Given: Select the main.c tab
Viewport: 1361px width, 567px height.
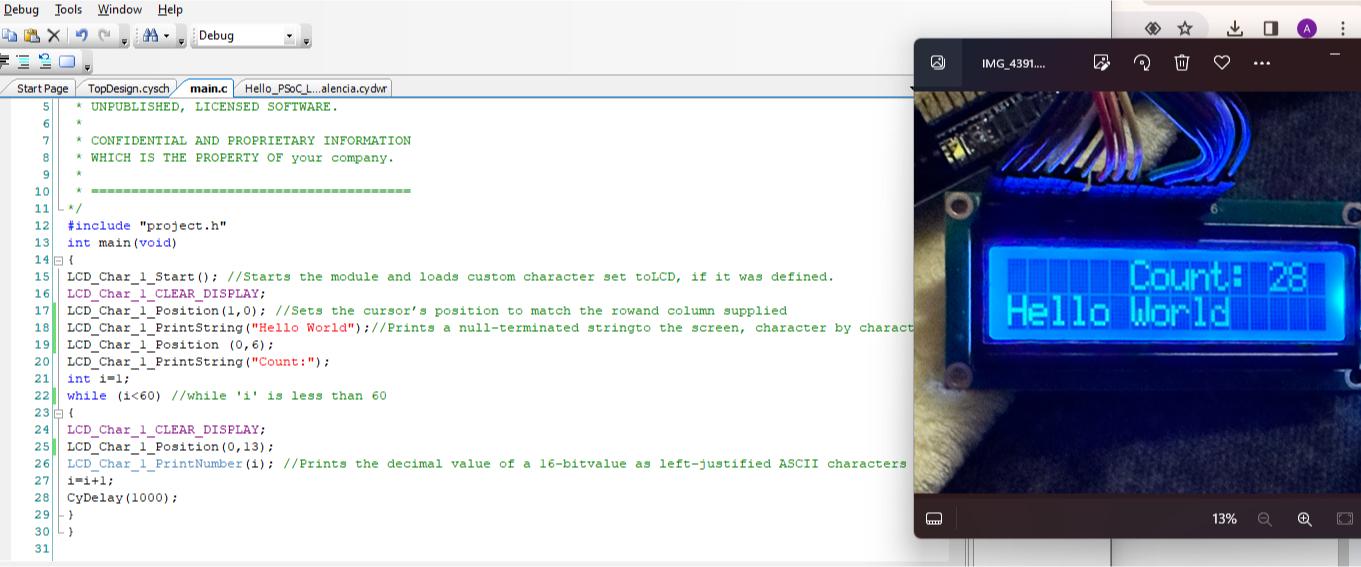Looking at the screenshot, I should coord(208,88).
